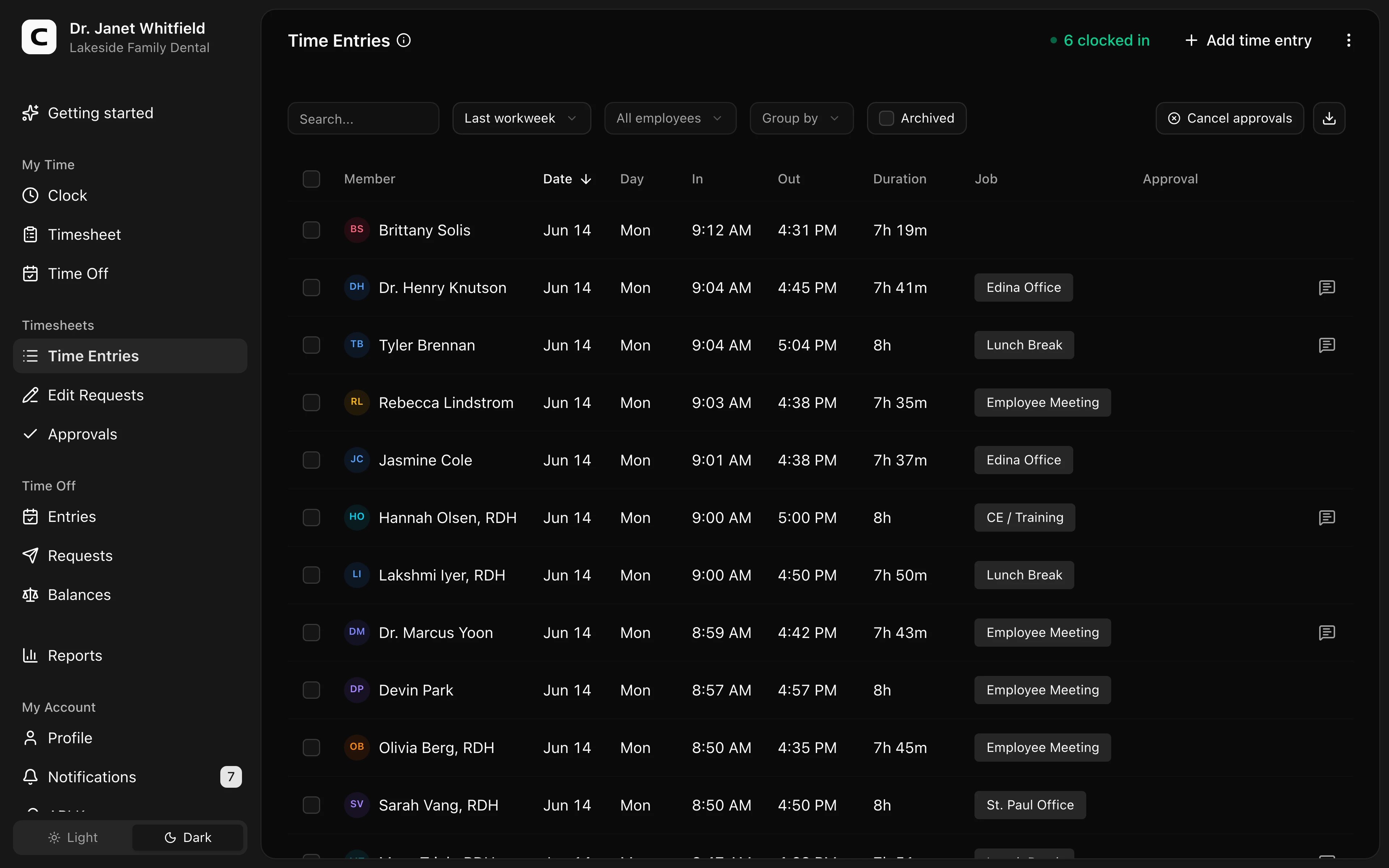
Task: View the note icon on Hannah Olsen row
Action: pyautogui.click(x=1327, y=518)
